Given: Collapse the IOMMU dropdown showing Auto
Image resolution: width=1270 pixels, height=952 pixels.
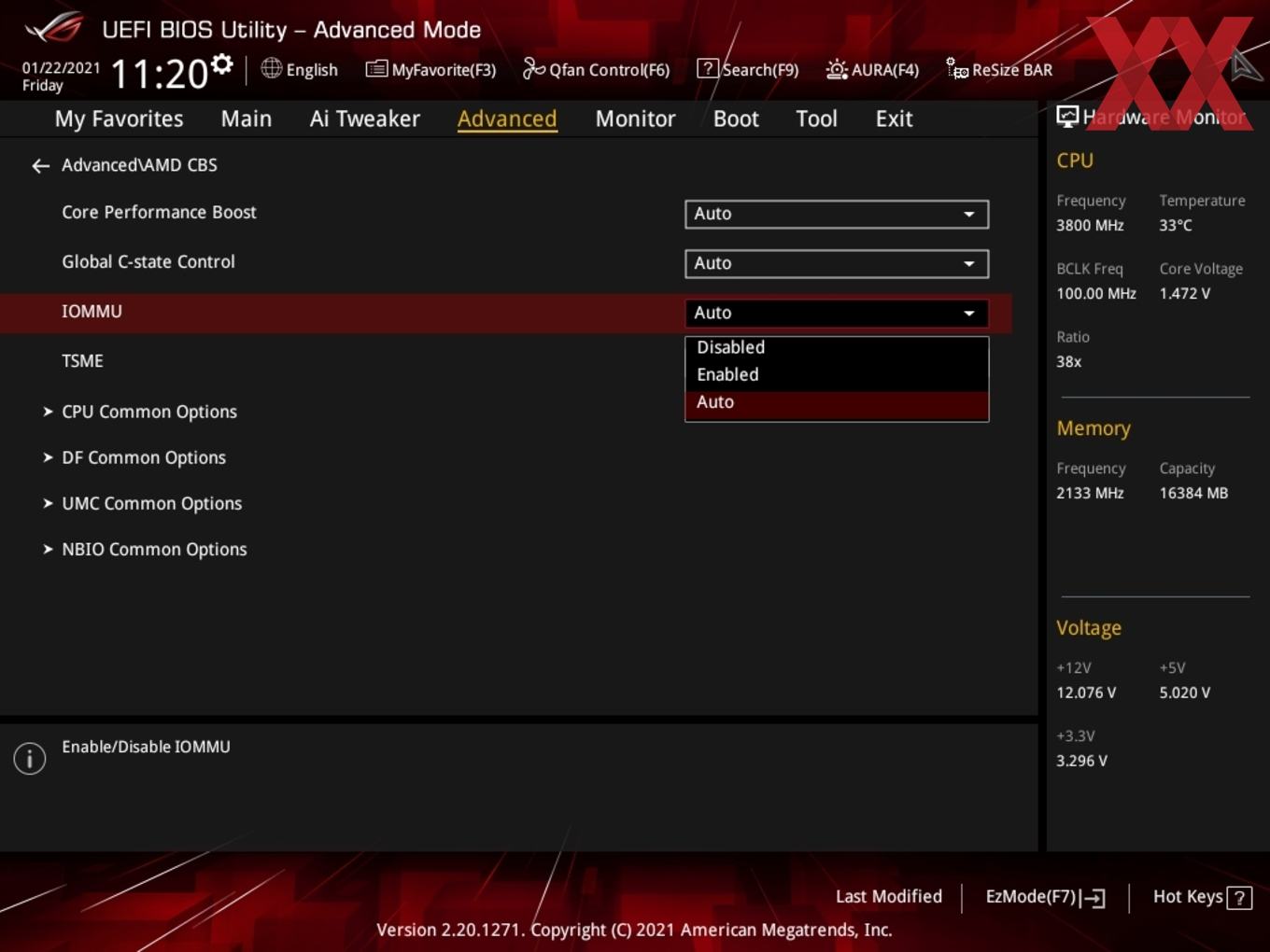Looking at the screenshot, I should point(837,313).
